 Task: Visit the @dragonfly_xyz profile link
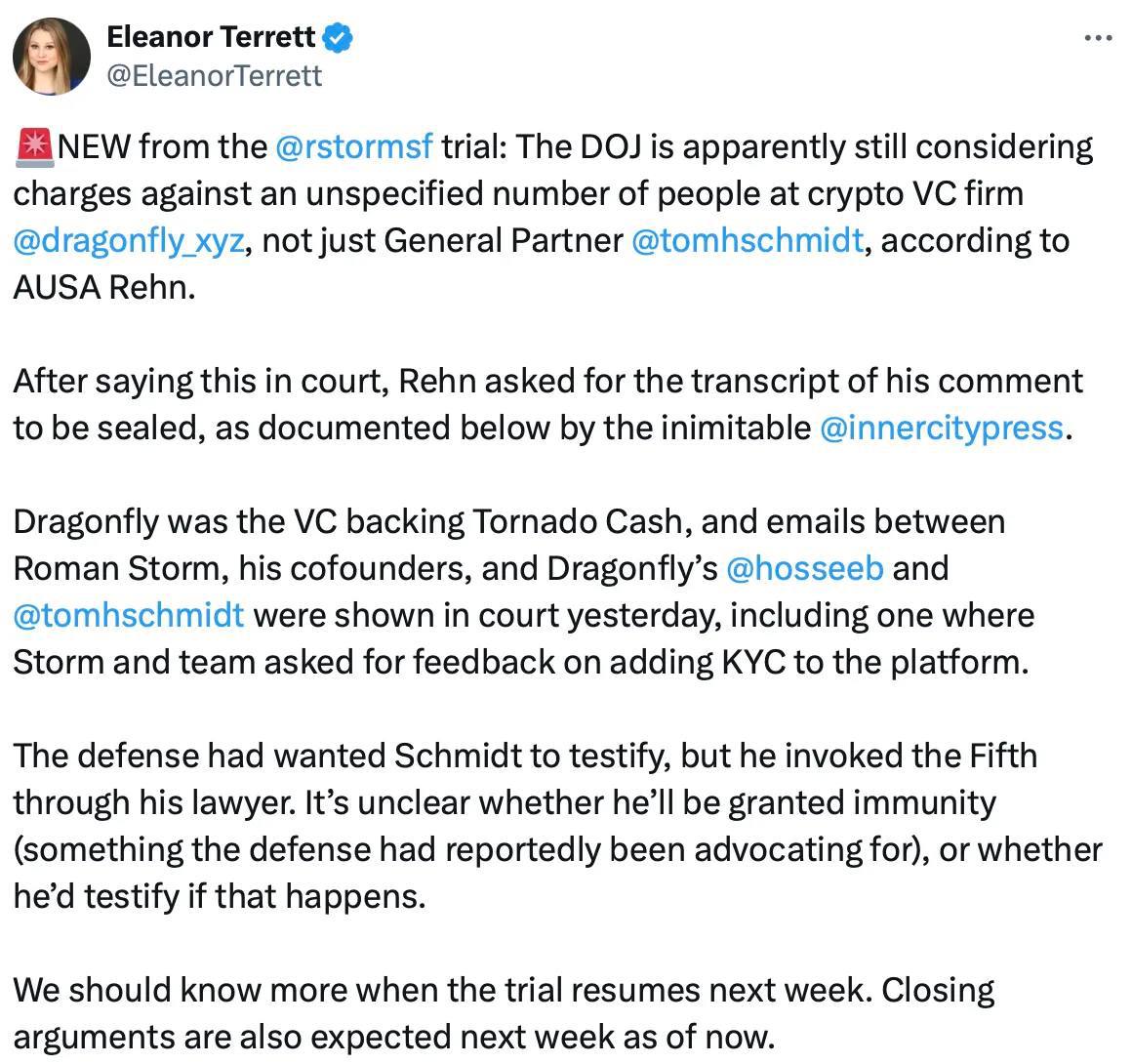pyautogui.click(x=129, y=241)
